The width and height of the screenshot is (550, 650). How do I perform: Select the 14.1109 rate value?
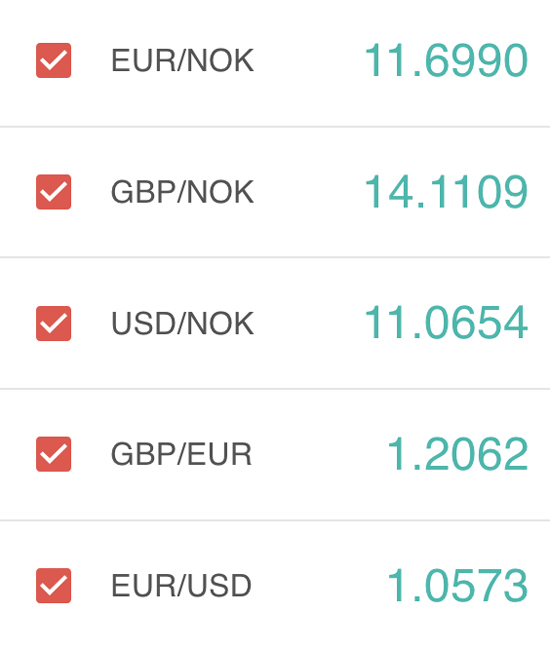[x=446, y=192]
